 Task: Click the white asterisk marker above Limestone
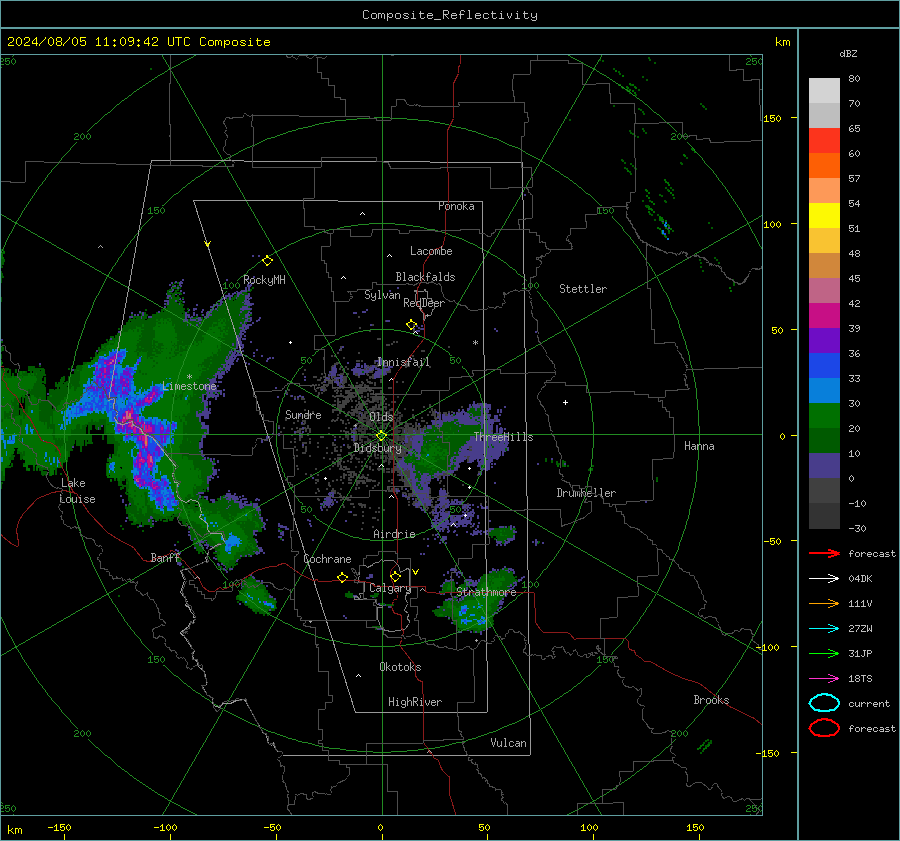click(x=189, y=377)
